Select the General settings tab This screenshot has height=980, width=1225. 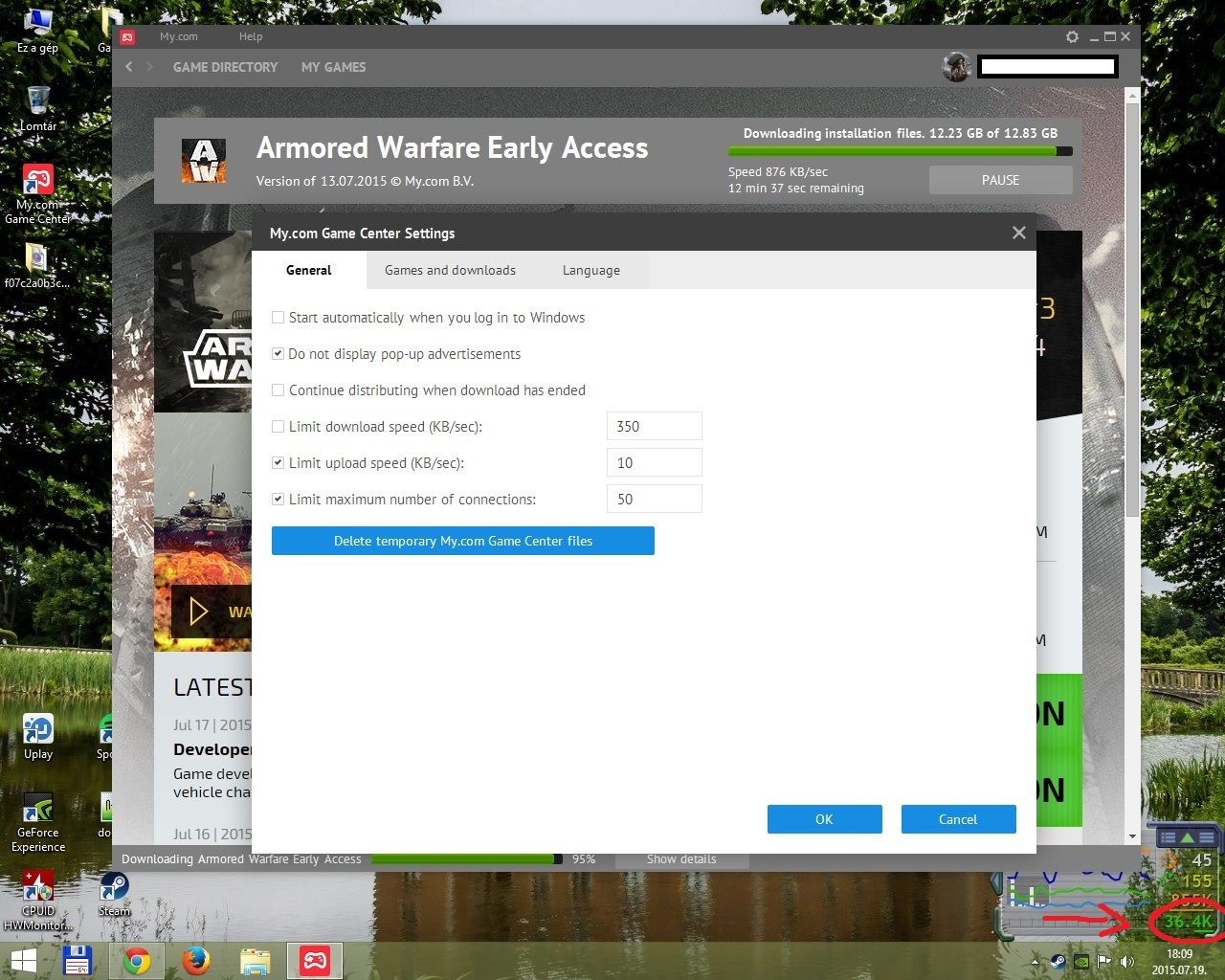tap(308, 270)
